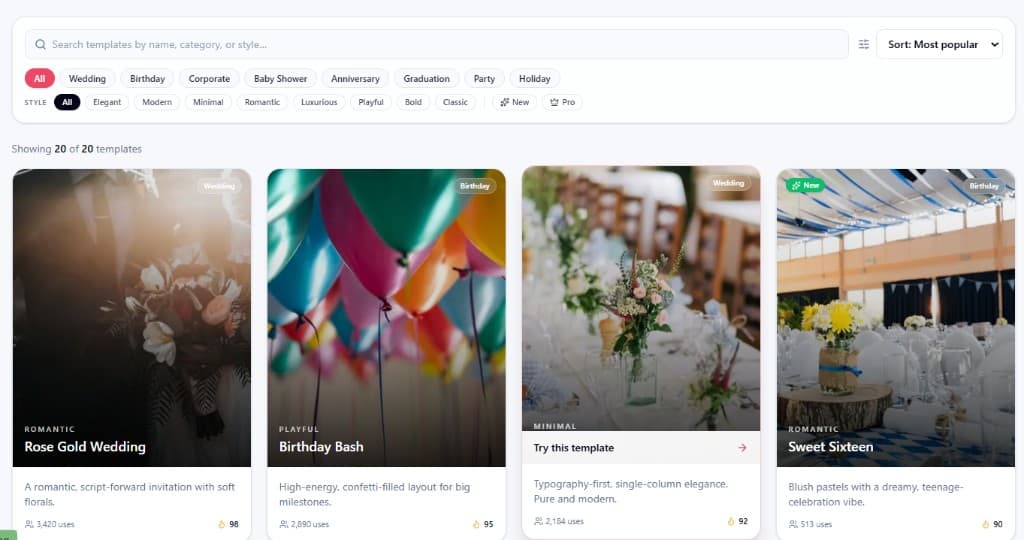Click the arrow icon on Try this template
Image resolution: width=1024 pixels, height=540 pixels.
point(742,448)
